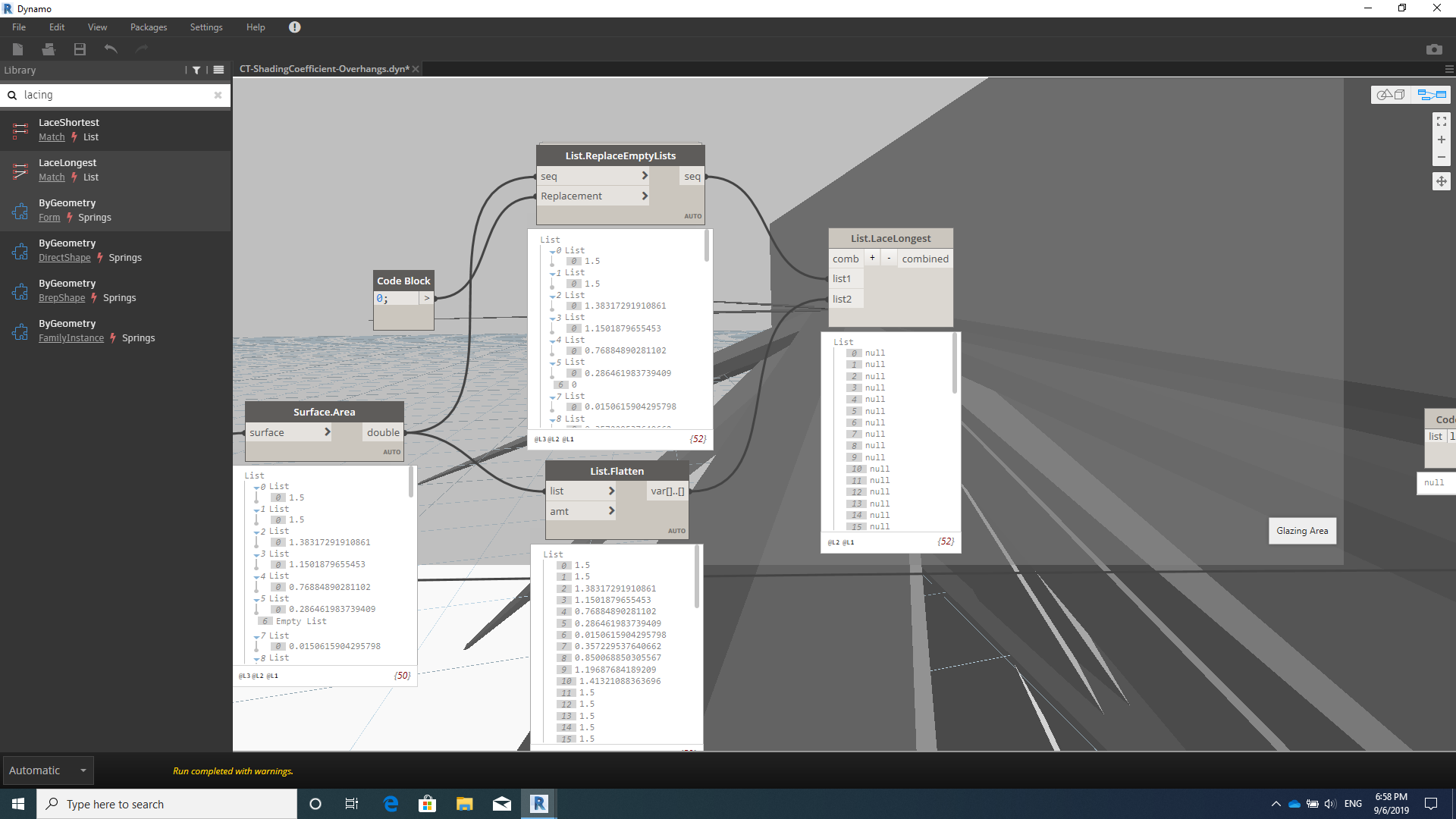Click the amt input chevron on List.Flatten
This screenshot has width=1456, height=819.
click(611, 511)
